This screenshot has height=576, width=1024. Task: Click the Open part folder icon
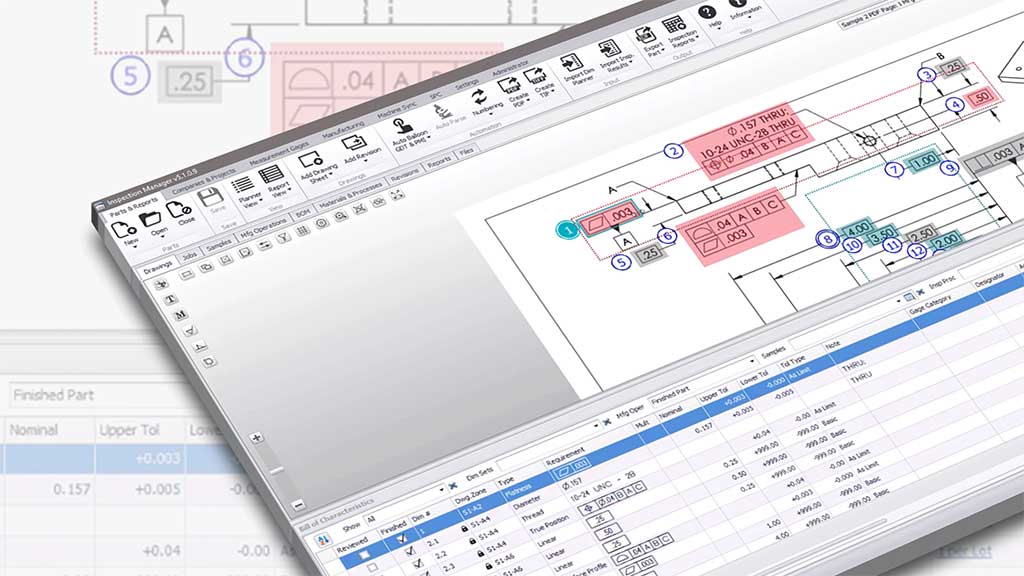(151, 219)
